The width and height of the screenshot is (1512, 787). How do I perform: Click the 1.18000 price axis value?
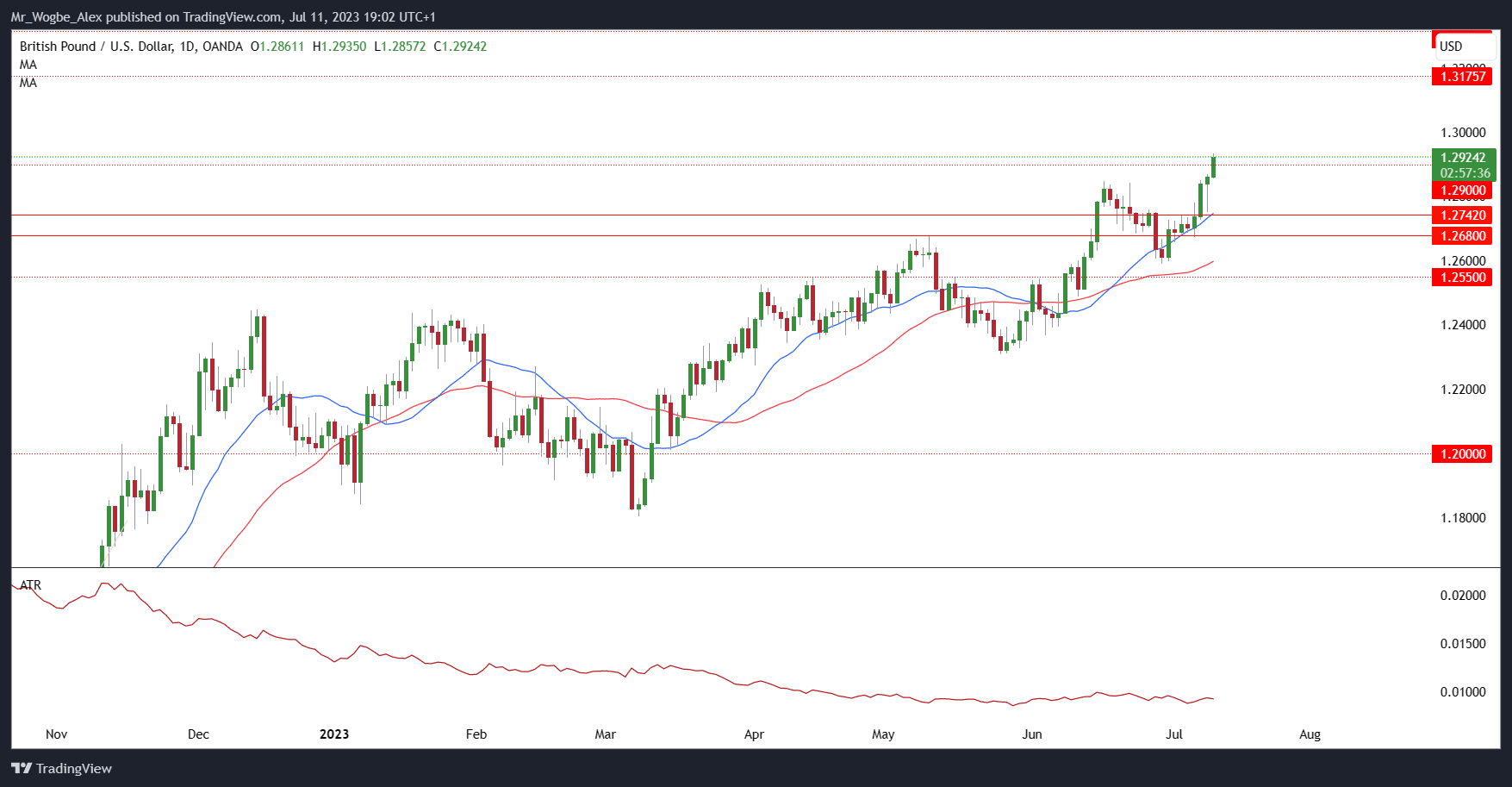point(1463,518)
